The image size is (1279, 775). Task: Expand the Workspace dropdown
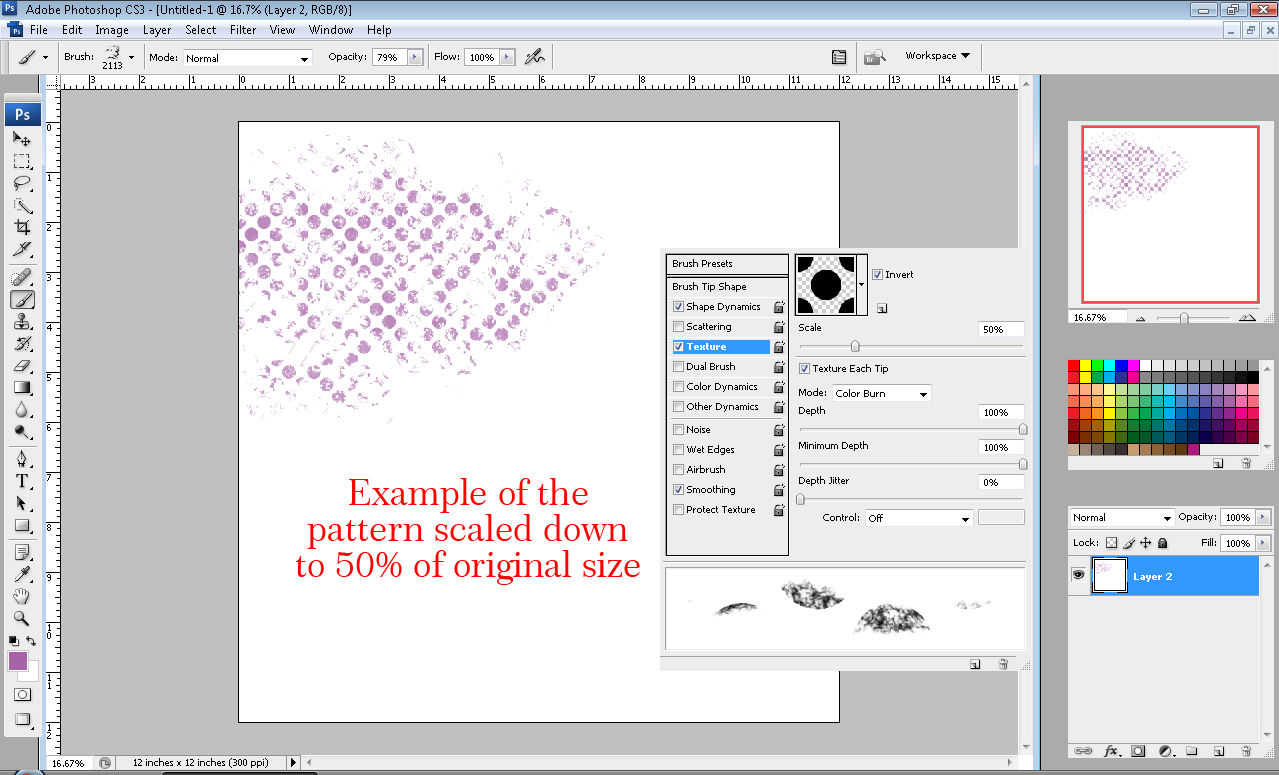[937, 56]
